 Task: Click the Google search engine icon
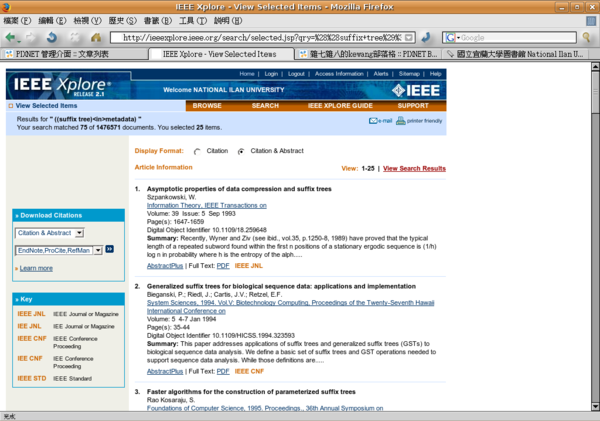(x=450, y=38)
